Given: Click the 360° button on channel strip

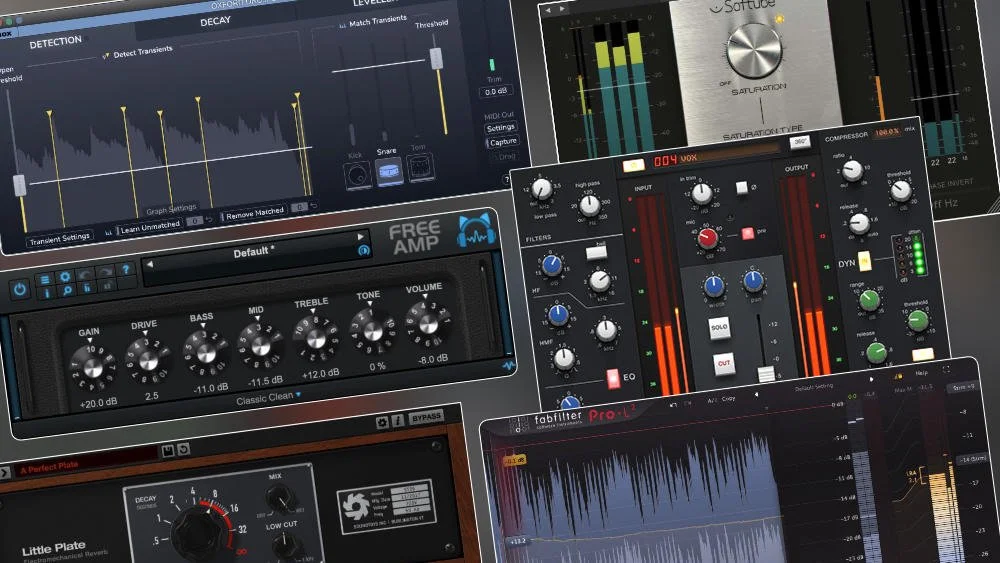Looking at the screenshot, I should pos(800,142).
